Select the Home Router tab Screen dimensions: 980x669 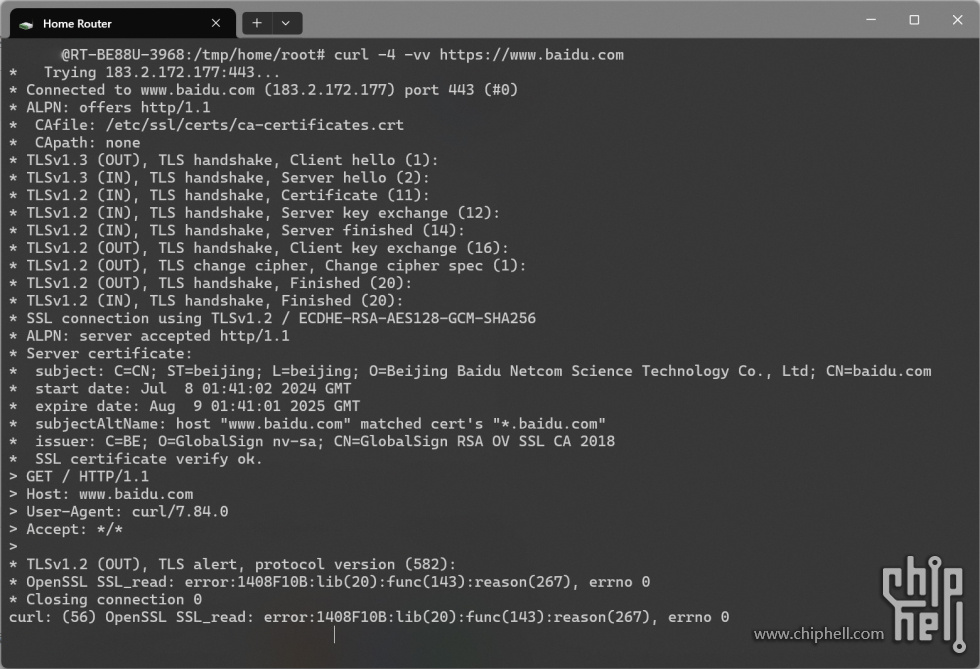pos(122,23)
